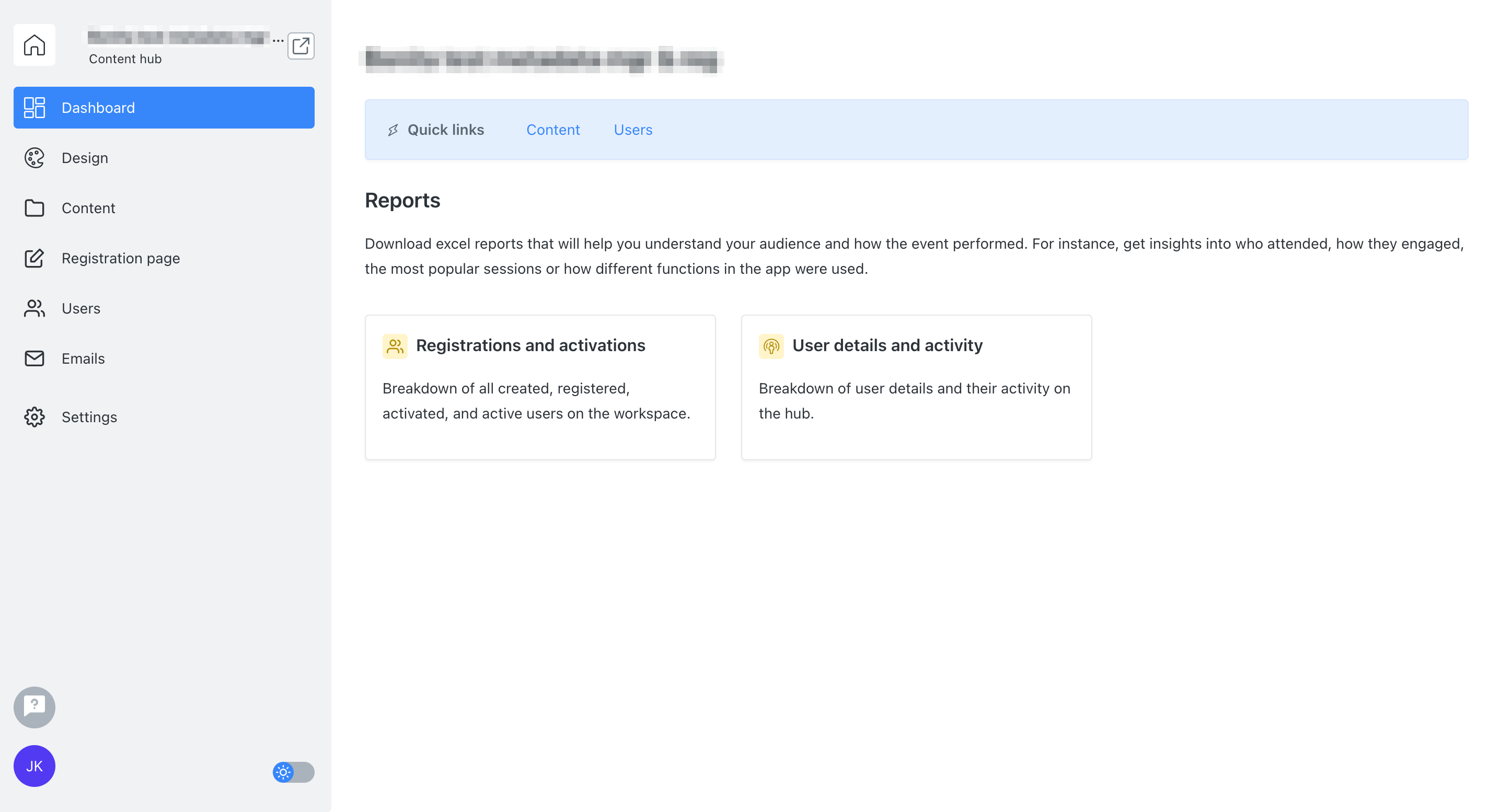The height and width of the screenshot is (812, 1500).
Task: Open Content in the sidebar
Action: point(164,208)
